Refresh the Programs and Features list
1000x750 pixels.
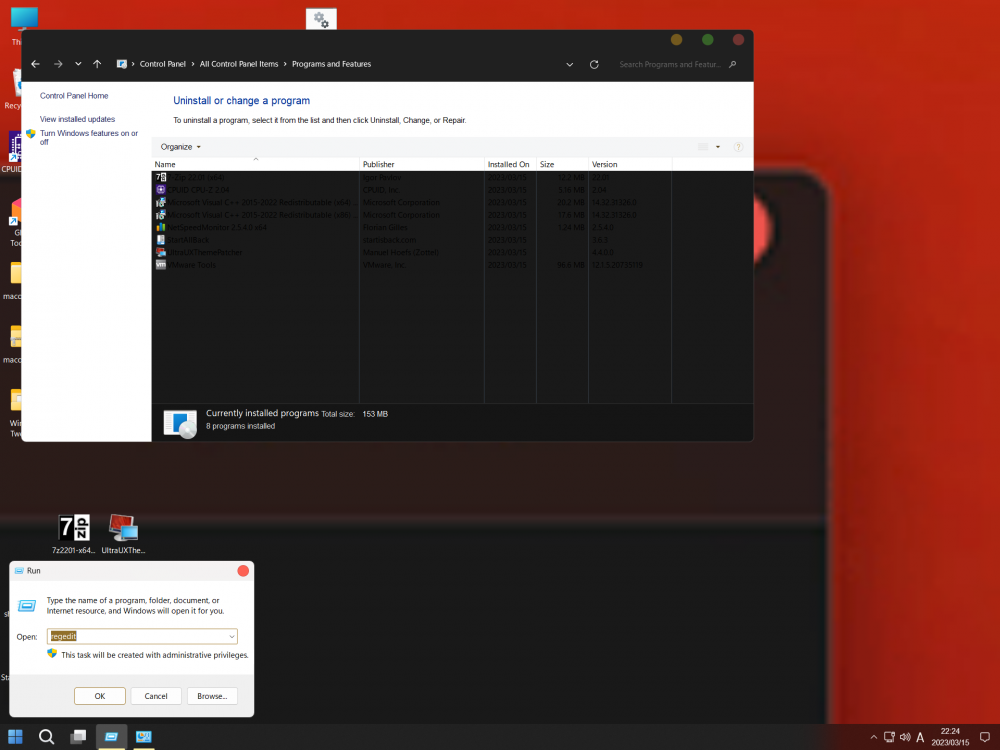tap(594, 64)
